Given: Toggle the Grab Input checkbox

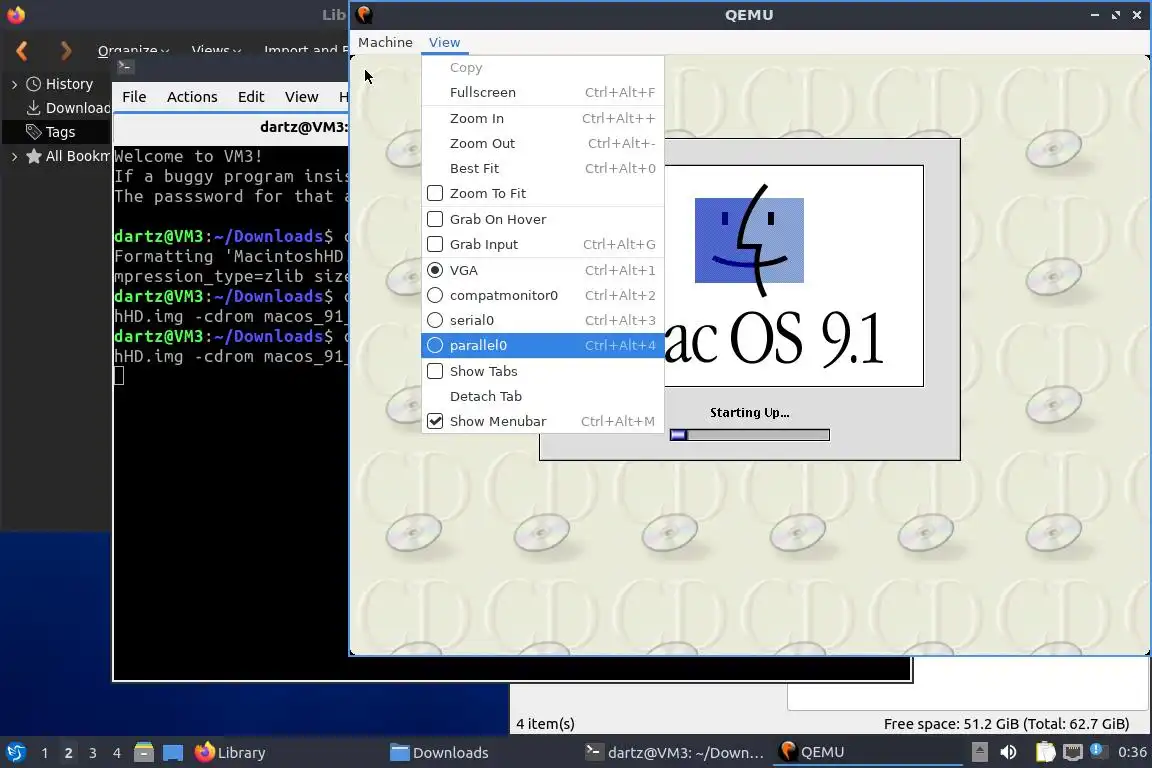Looking at the screenshot, I should (x=435, y=244).
